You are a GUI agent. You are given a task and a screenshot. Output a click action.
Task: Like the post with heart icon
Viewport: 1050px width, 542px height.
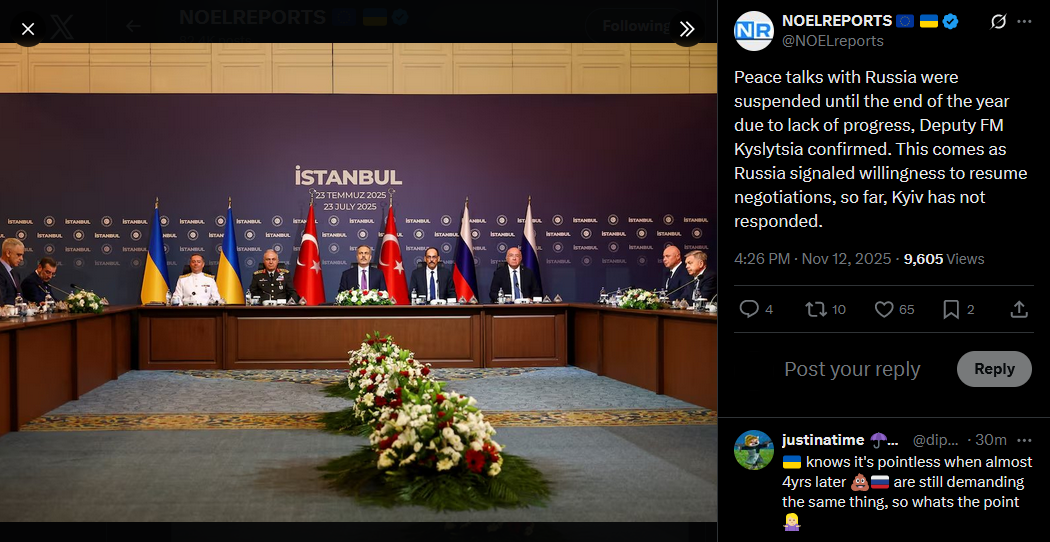885,309
